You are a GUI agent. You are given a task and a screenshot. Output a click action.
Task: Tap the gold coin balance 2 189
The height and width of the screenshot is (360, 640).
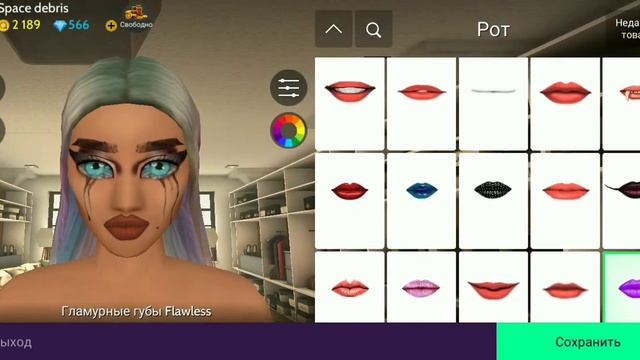point(20,25)
